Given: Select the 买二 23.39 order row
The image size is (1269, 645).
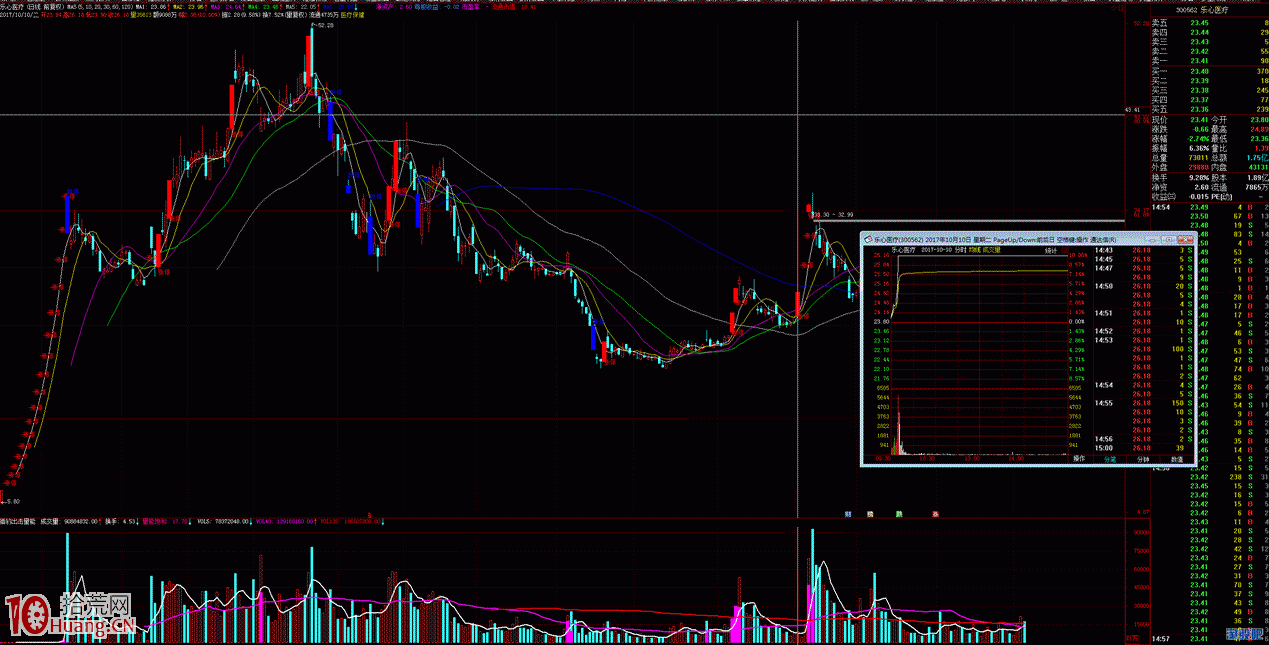Looking at the screenshot, I should (1208, 81).
